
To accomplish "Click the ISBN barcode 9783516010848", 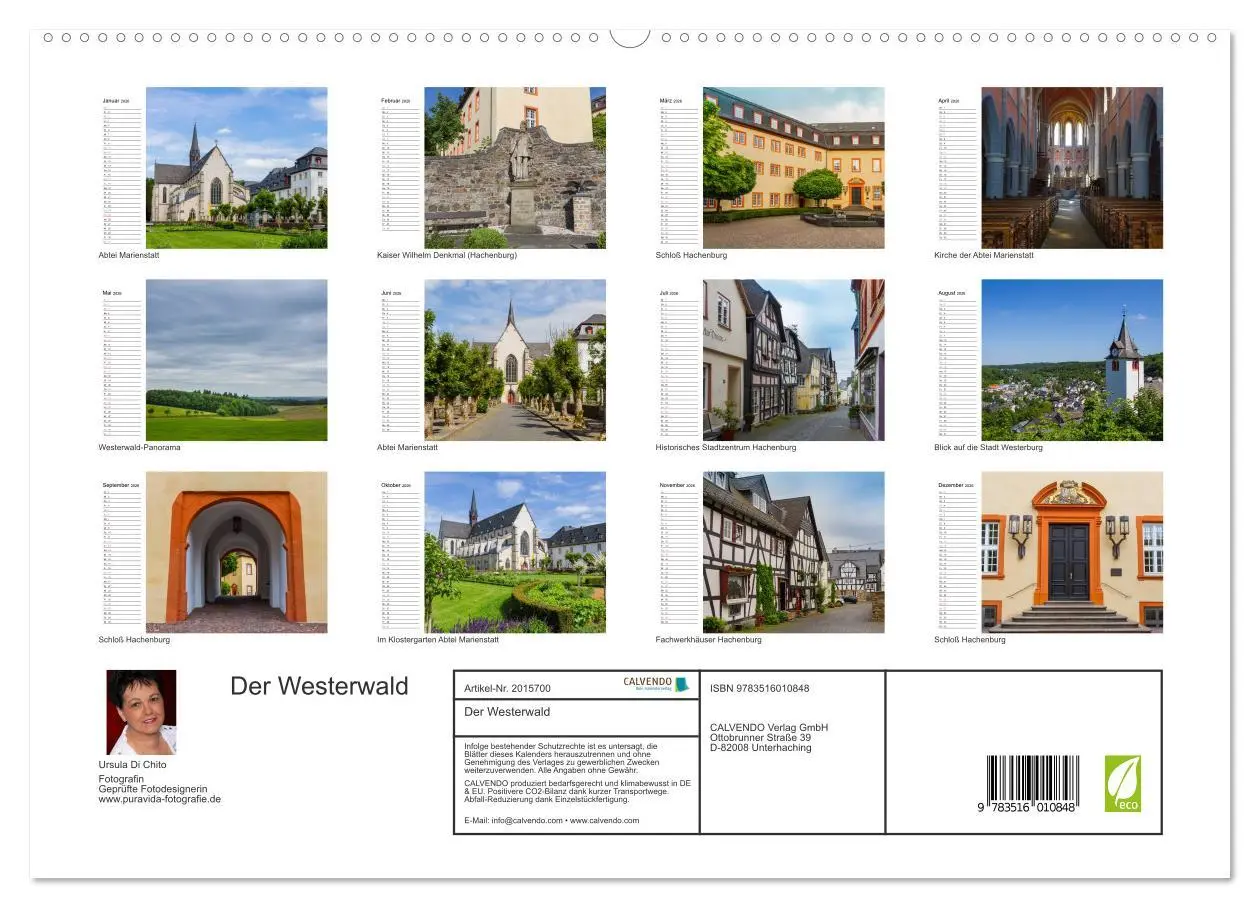I will 1035,783.
